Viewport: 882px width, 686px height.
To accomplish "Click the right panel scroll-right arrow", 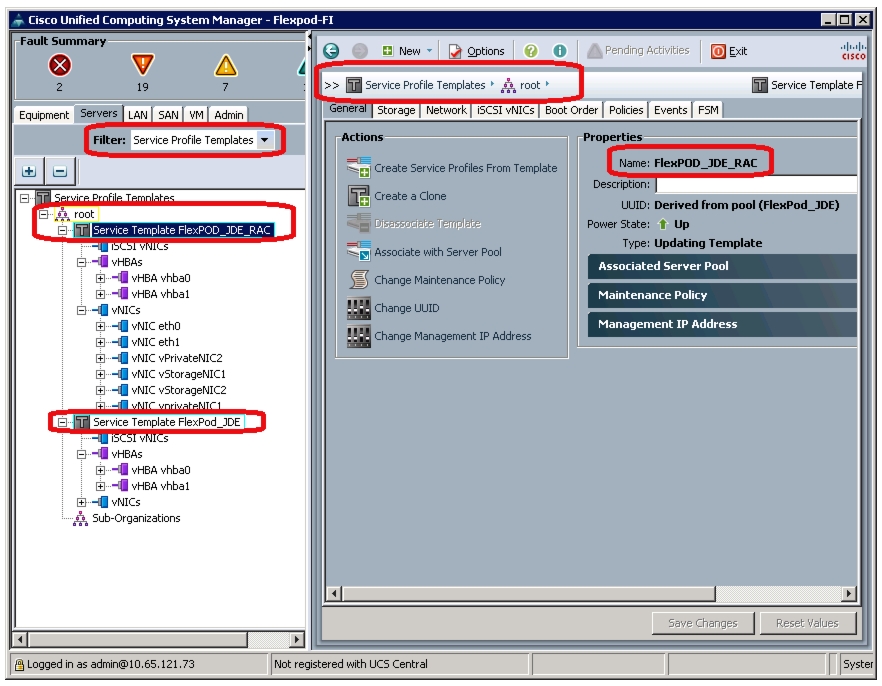I will click(849, 593).
